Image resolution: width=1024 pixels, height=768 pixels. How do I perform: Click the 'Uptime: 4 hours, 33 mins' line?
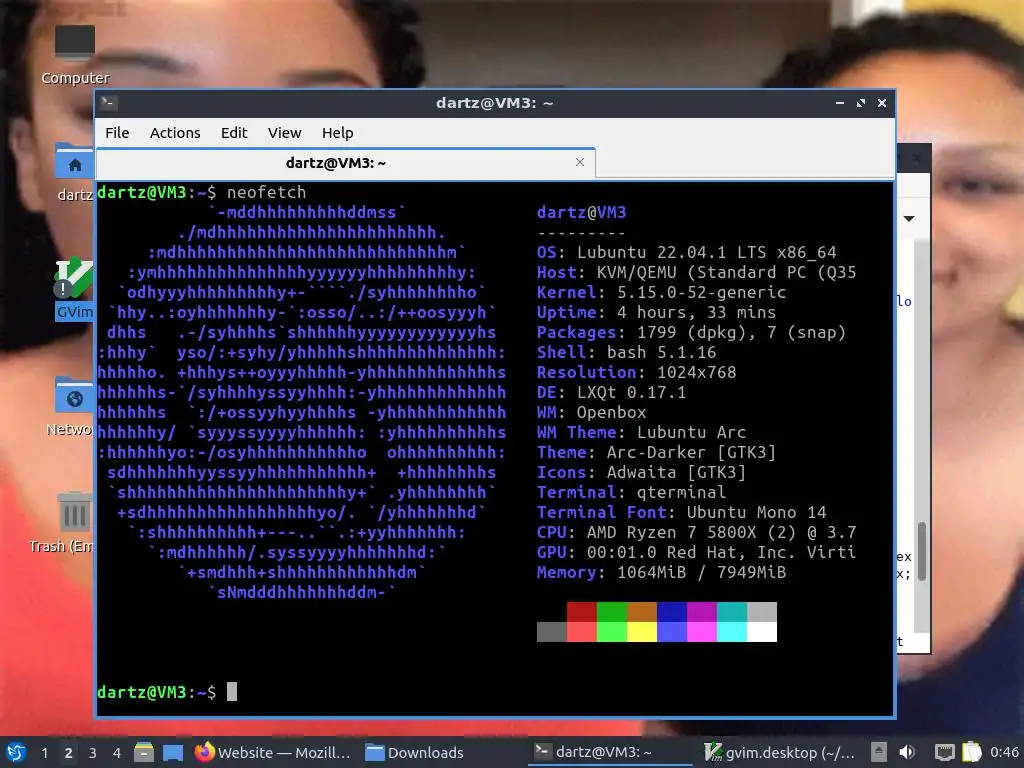click(x=656, y=312)
